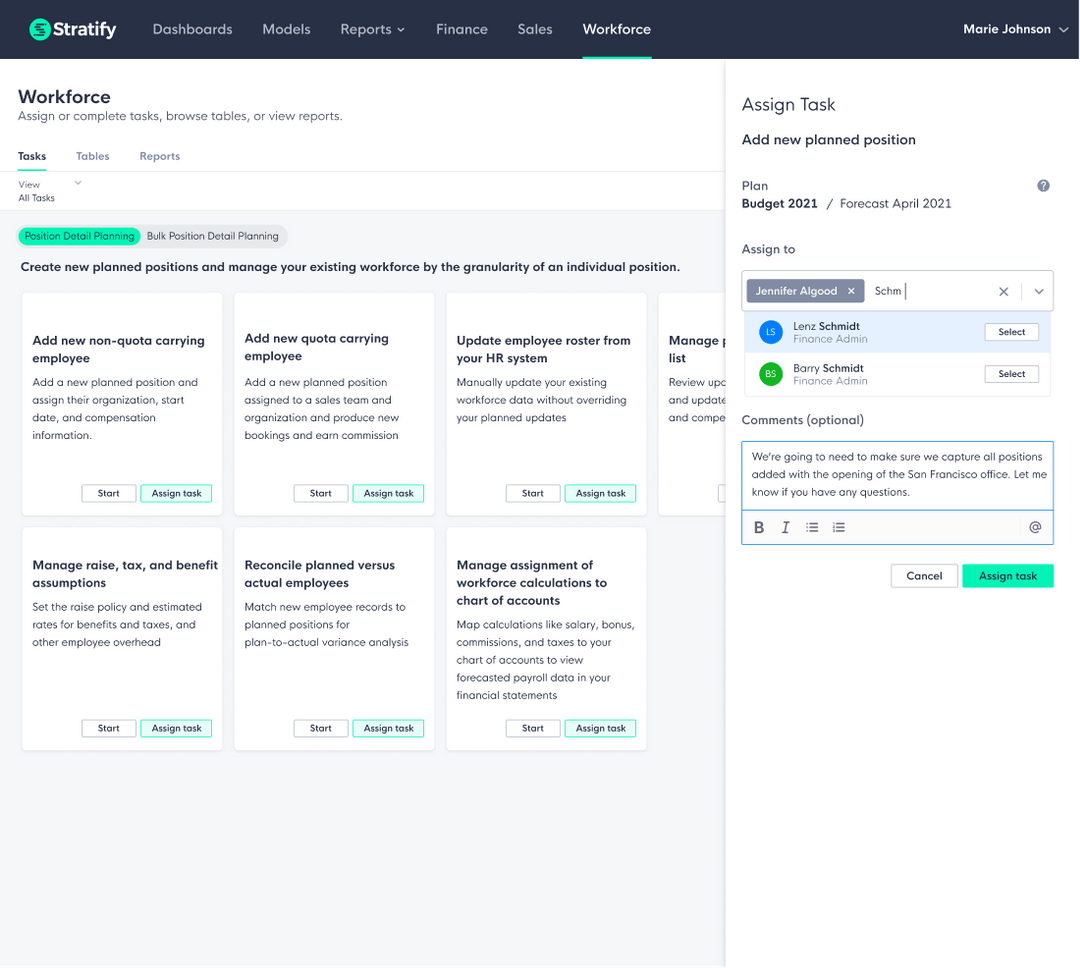Remove Jennifer Algood from assignees
Screen dimensions: 1080x968
[851, 290]
